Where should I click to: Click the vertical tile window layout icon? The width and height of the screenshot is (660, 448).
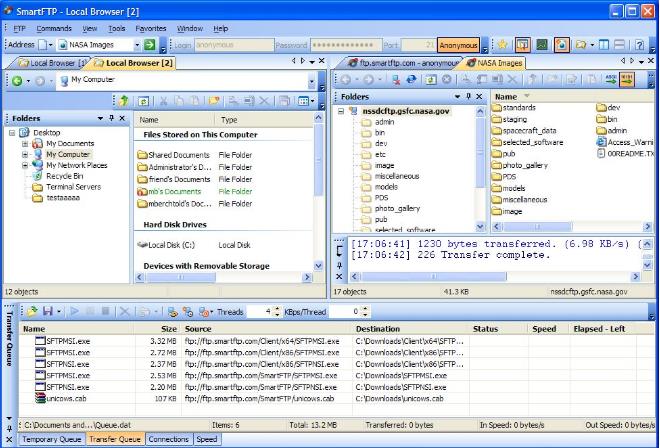pos(604,45)
